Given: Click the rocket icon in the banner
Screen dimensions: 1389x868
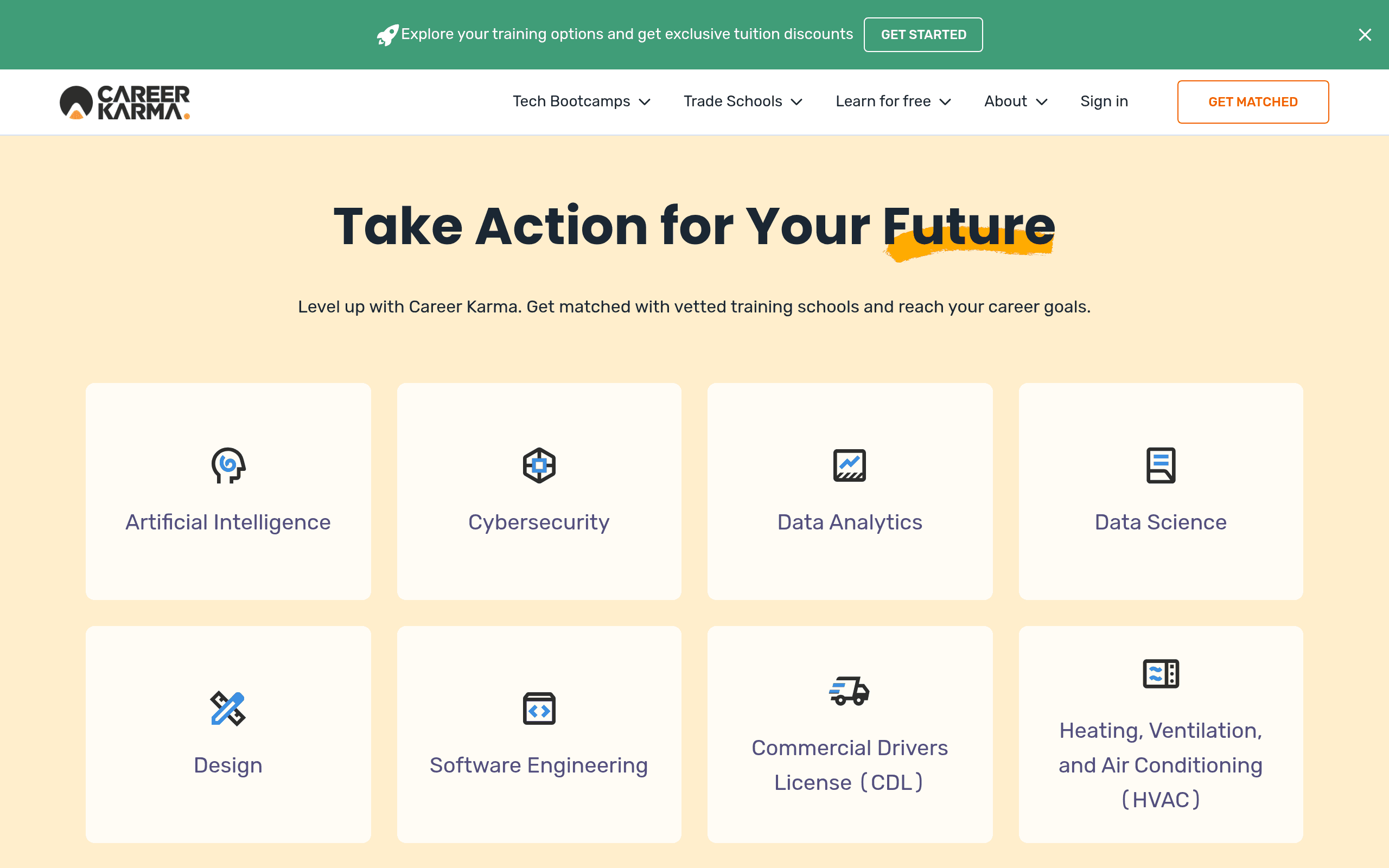Looking at the screenshot, I should coord(387,35).
